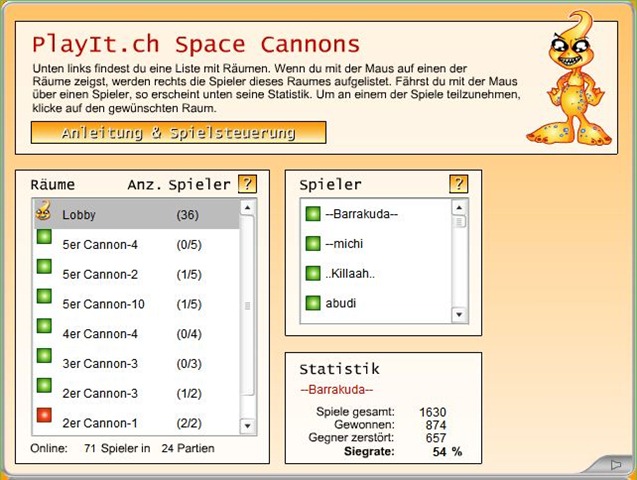
Task: Click green status icon of 5er Cannon-10
Action: pos(44,296)
